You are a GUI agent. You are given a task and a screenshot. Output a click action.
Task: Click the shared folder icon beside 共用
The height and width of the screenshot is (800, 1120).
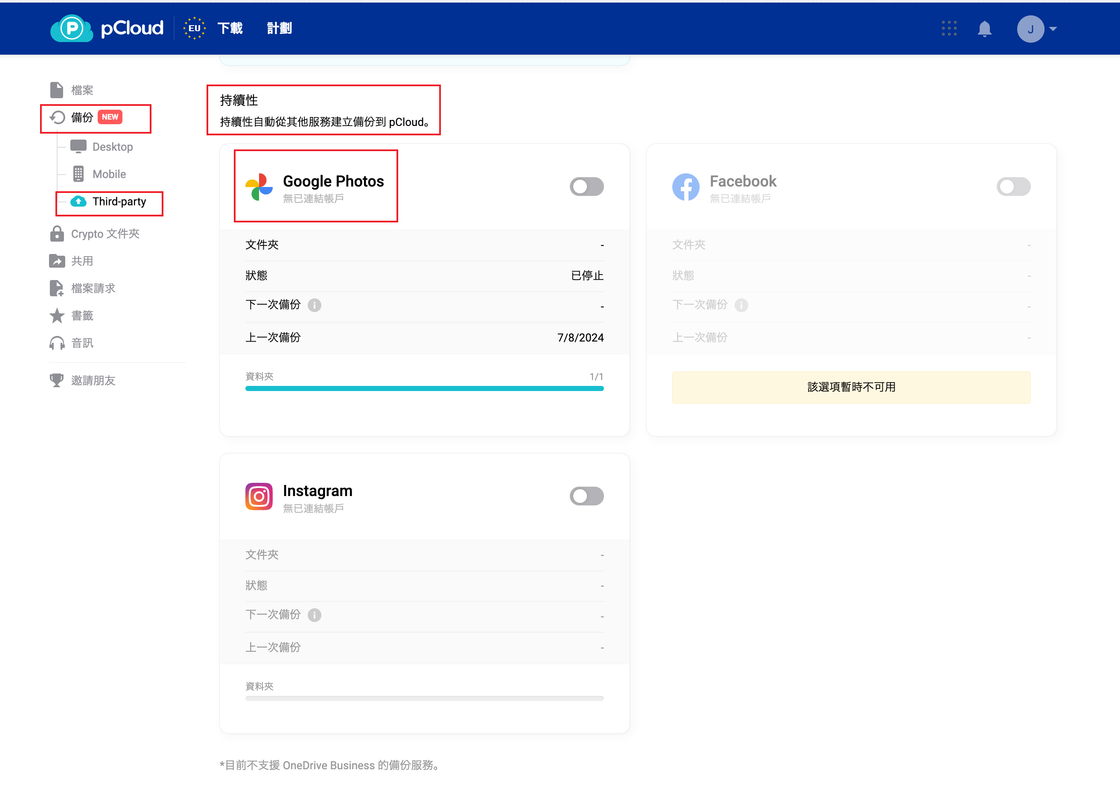(x=56, y=261)
